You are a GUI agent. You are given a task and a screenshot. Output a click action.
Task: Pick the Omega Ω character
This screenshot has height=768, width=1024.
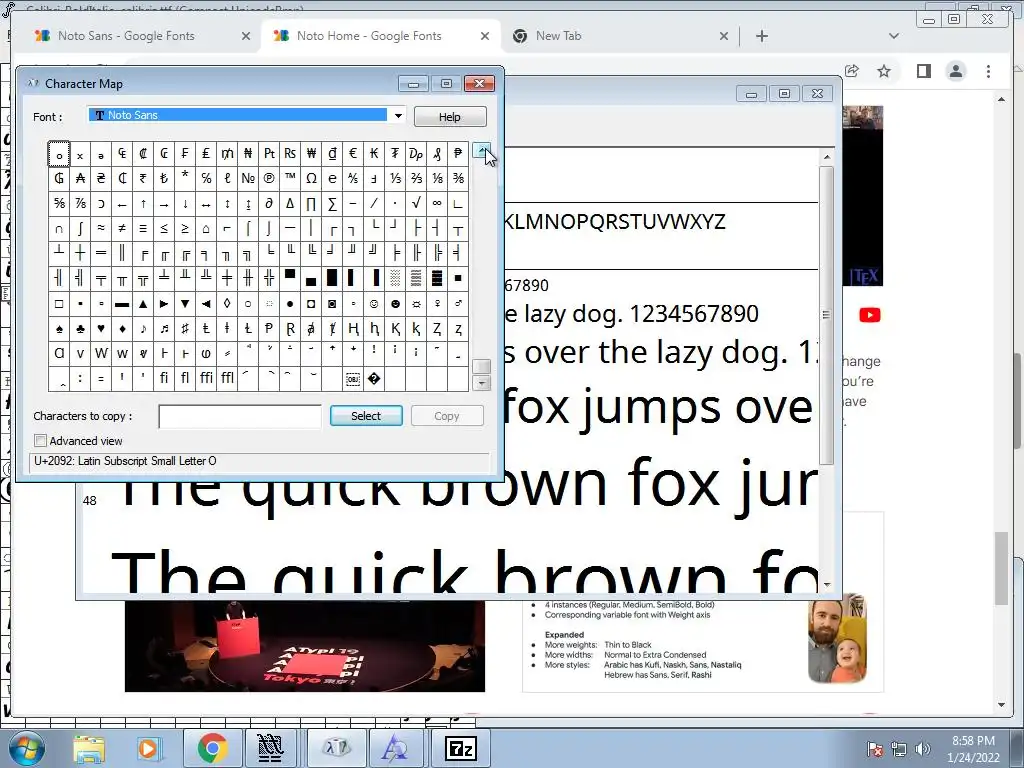pyautogui.click(x=311, y=178)
